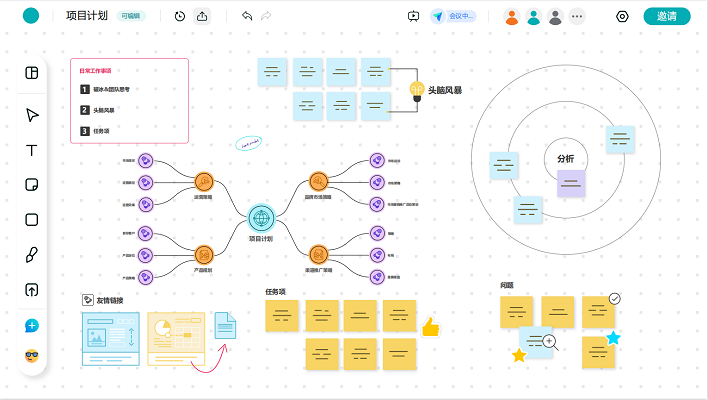Click the 邀请 invite button
Image resolution: width=708 pixels, height=400 pixels.
click(667, 16)
